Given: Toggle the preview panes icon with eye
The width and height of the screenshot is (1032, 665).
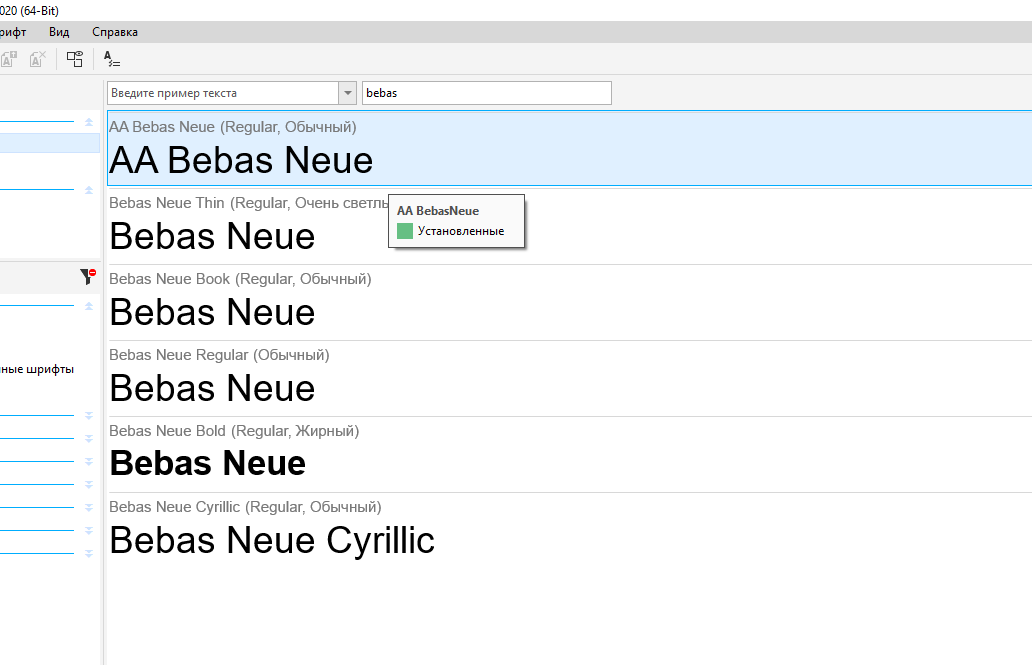Looking at the screenshot, I should (x=75, y=59).
